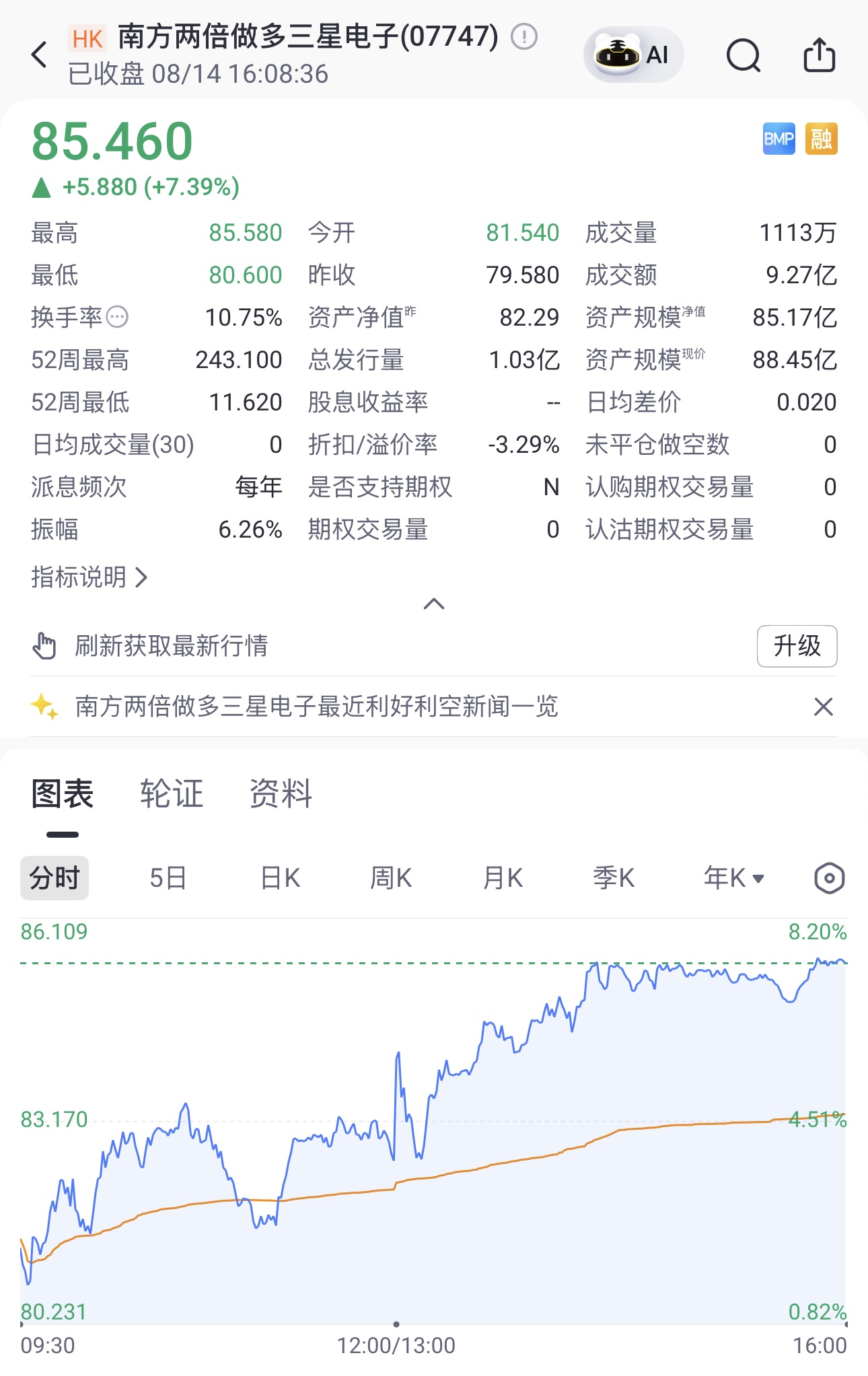This screenshot has width=868, height=1376.
Task: Tap the 振幅 value 6.26%
Action: 250,530
